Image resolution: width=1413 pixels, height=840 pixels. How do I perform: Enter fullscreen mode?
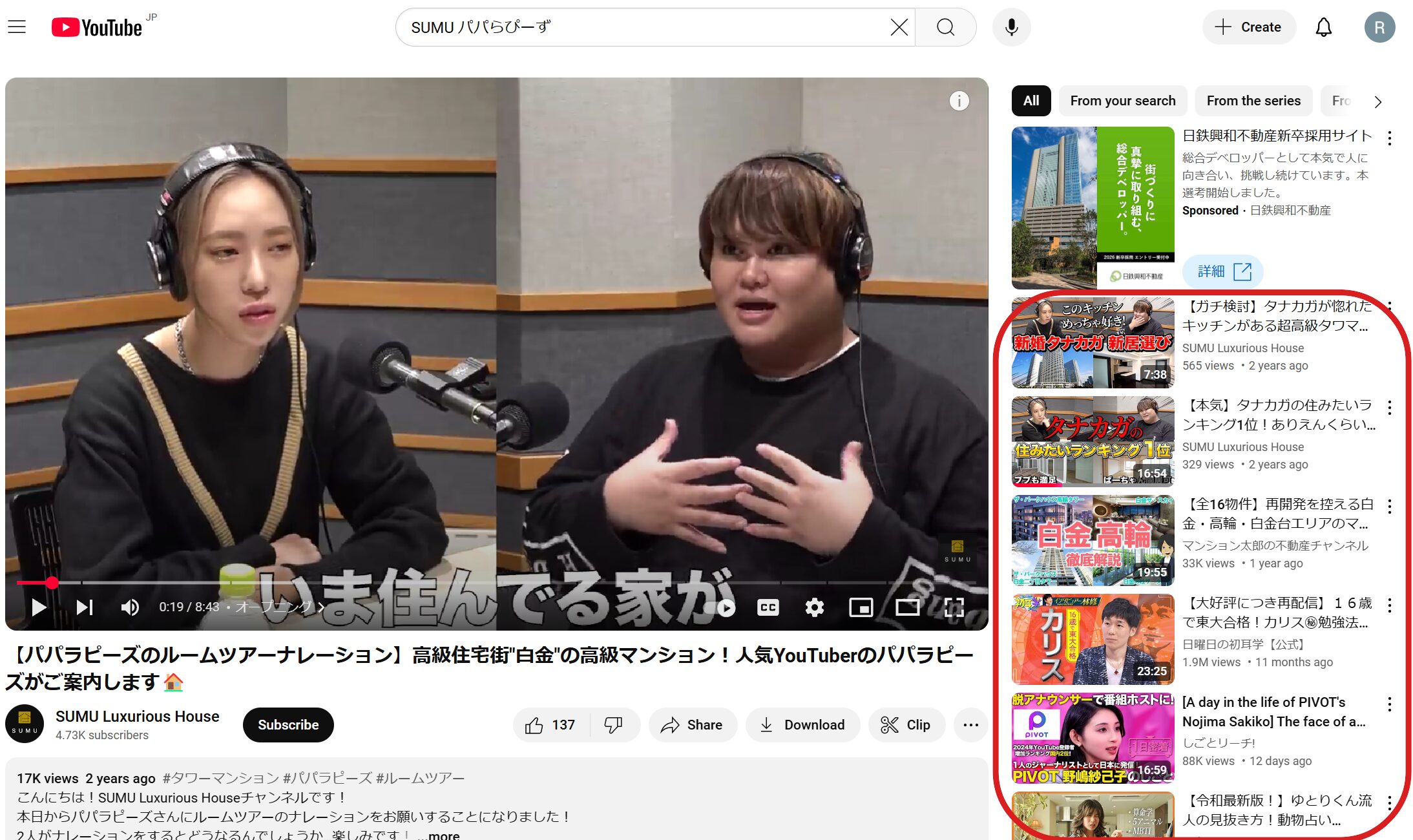[x=954, y=607]
